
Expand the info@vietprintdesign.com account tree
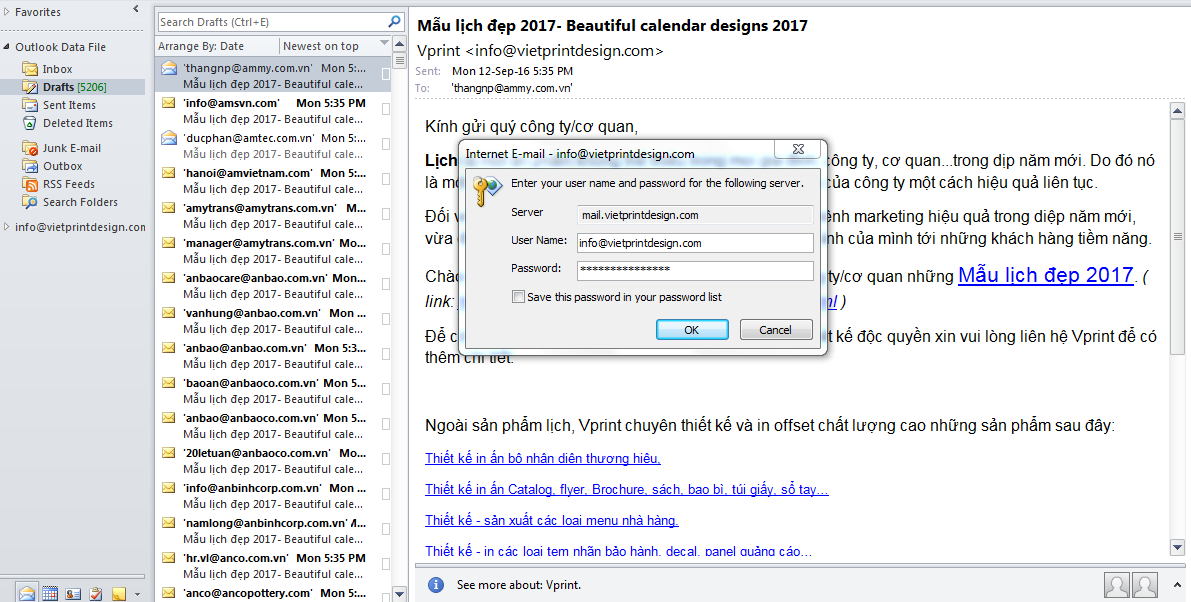[7, 227]
